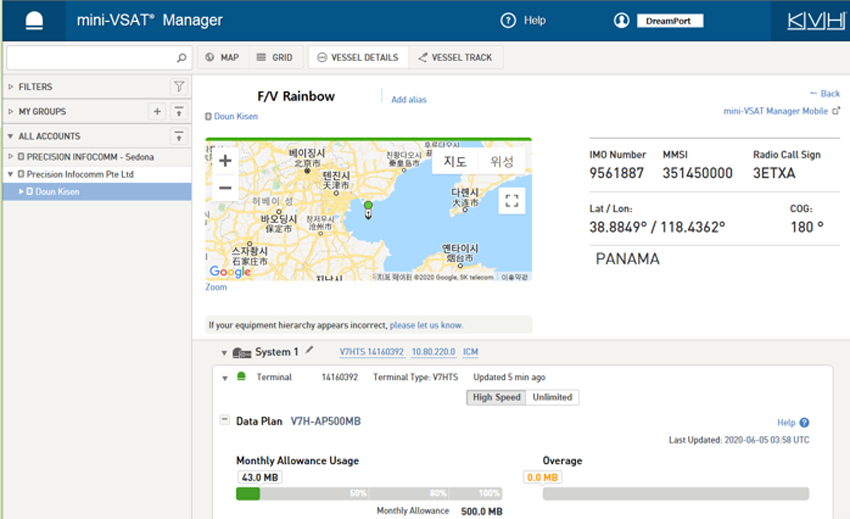
Task: Click the external link icon beside Mobile
Action: tap(836, 111)
